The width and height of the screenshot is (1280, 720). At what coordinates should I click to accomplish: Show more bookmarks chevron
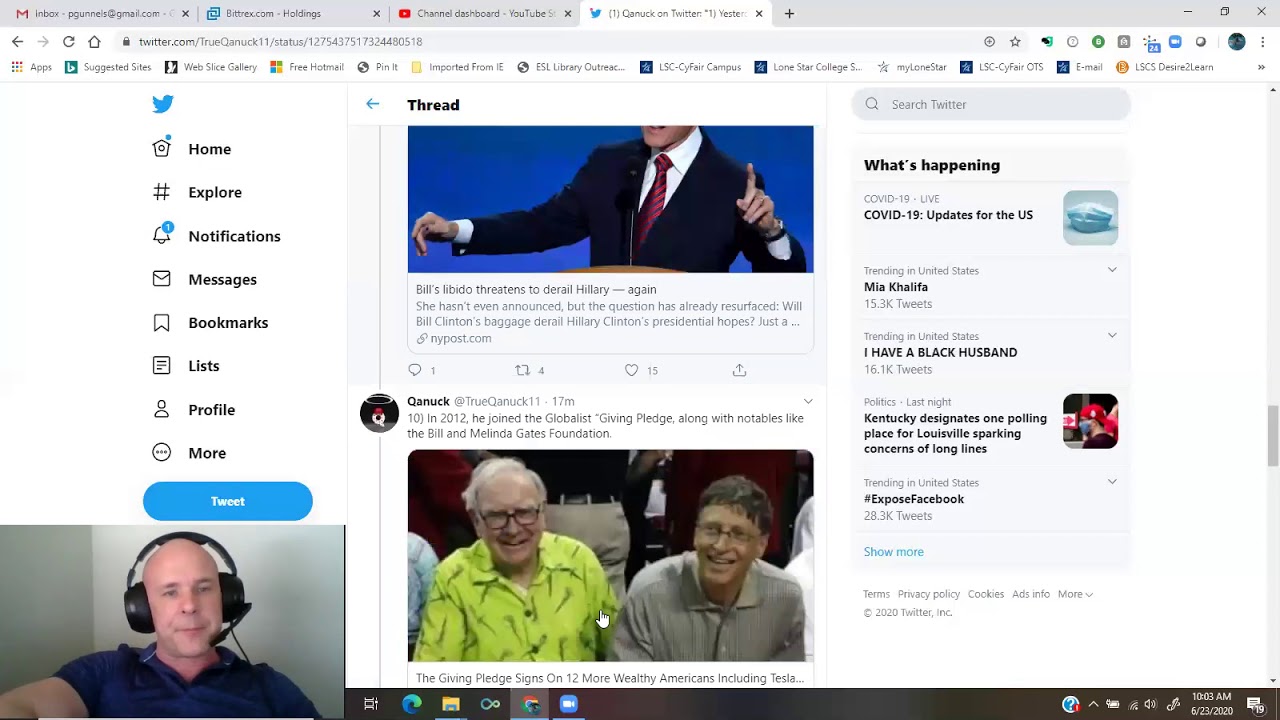1261,67
